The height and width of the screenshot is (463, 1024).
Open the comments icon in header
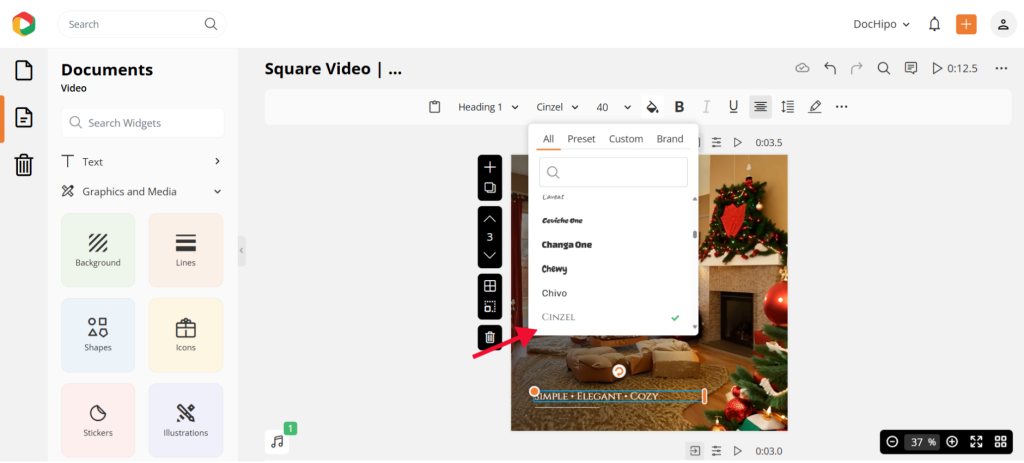click(911, 68)
